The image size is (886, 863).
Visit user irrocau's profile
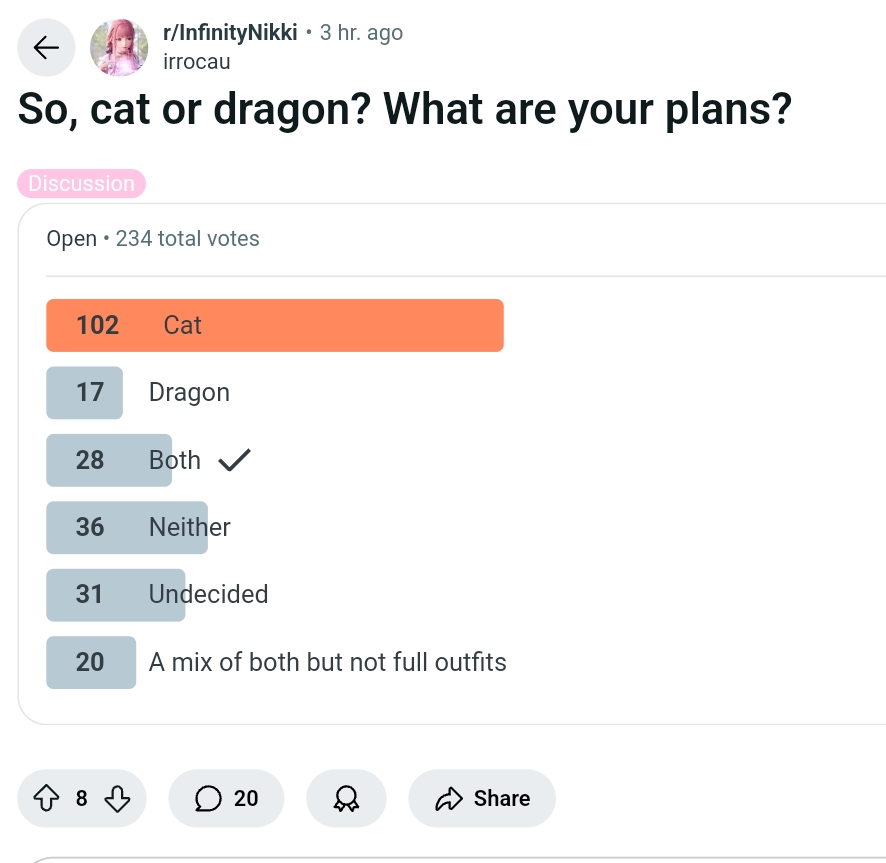(197, 61)
